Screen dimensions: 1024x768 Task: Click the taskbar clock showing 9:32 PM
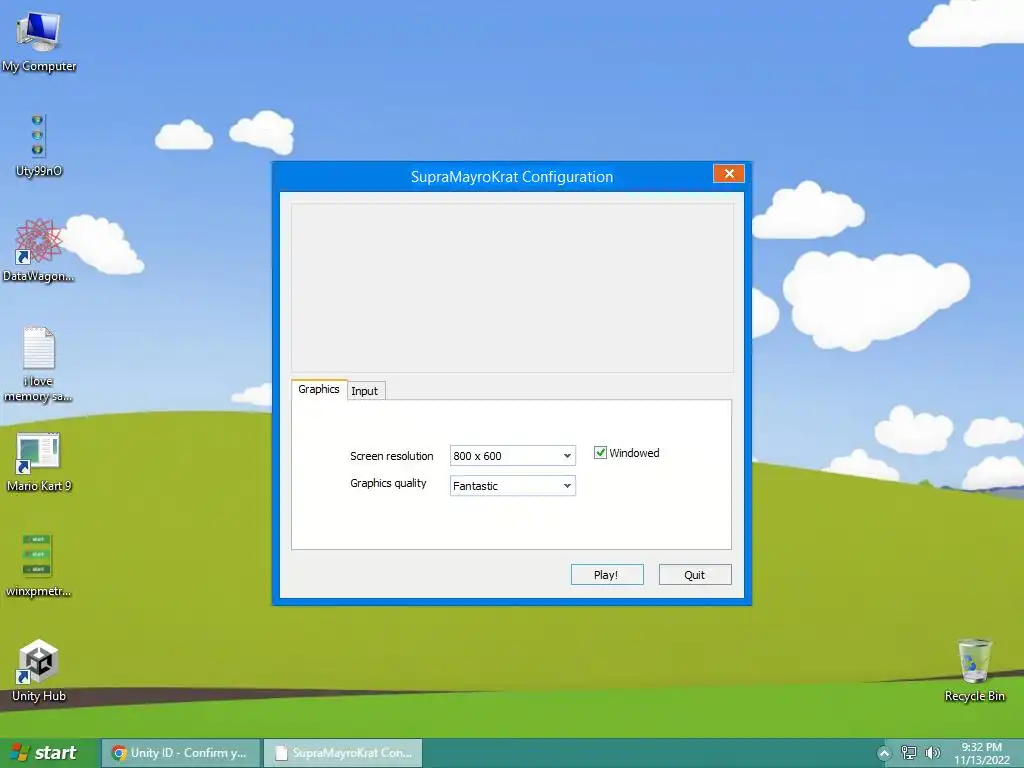pos(981,753)
